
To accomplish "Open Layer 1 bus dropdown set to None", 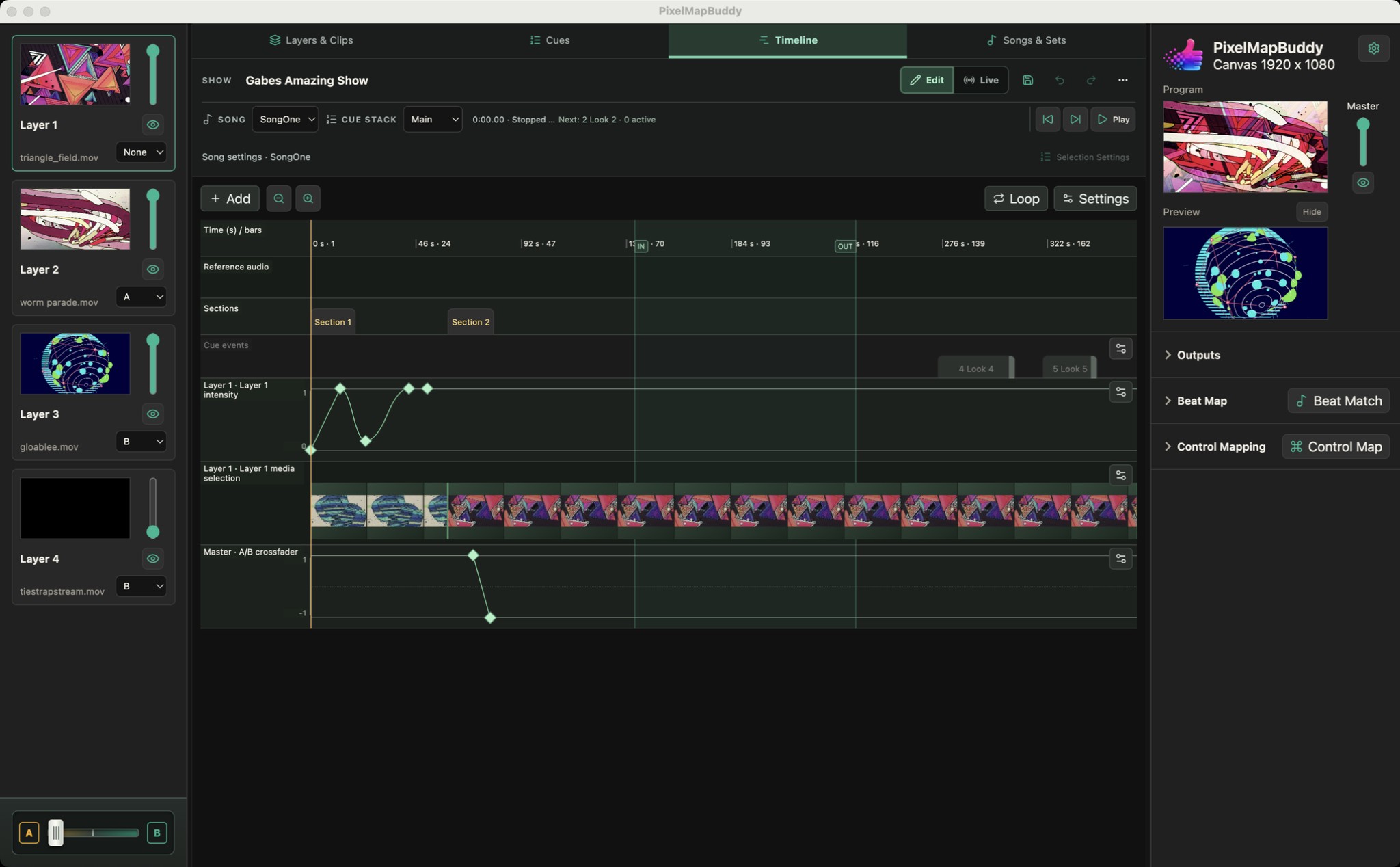I will click(141, 152).
